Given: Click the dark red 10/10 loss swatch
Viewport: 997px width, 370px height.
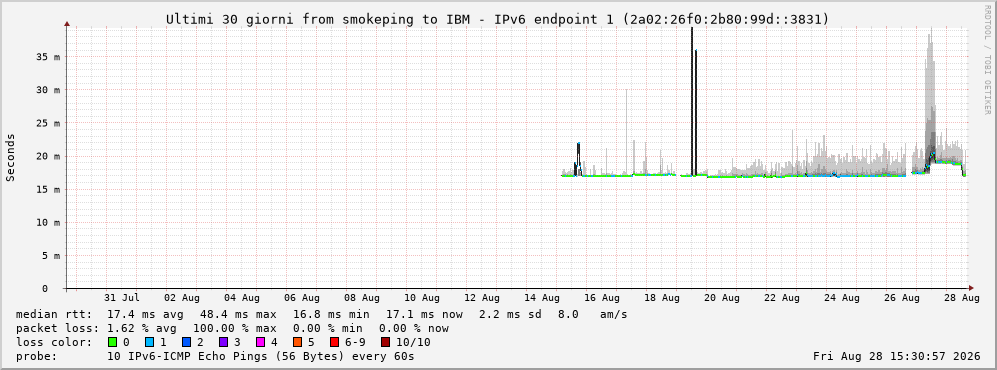Looking at the screenshot, I should 385,342.
